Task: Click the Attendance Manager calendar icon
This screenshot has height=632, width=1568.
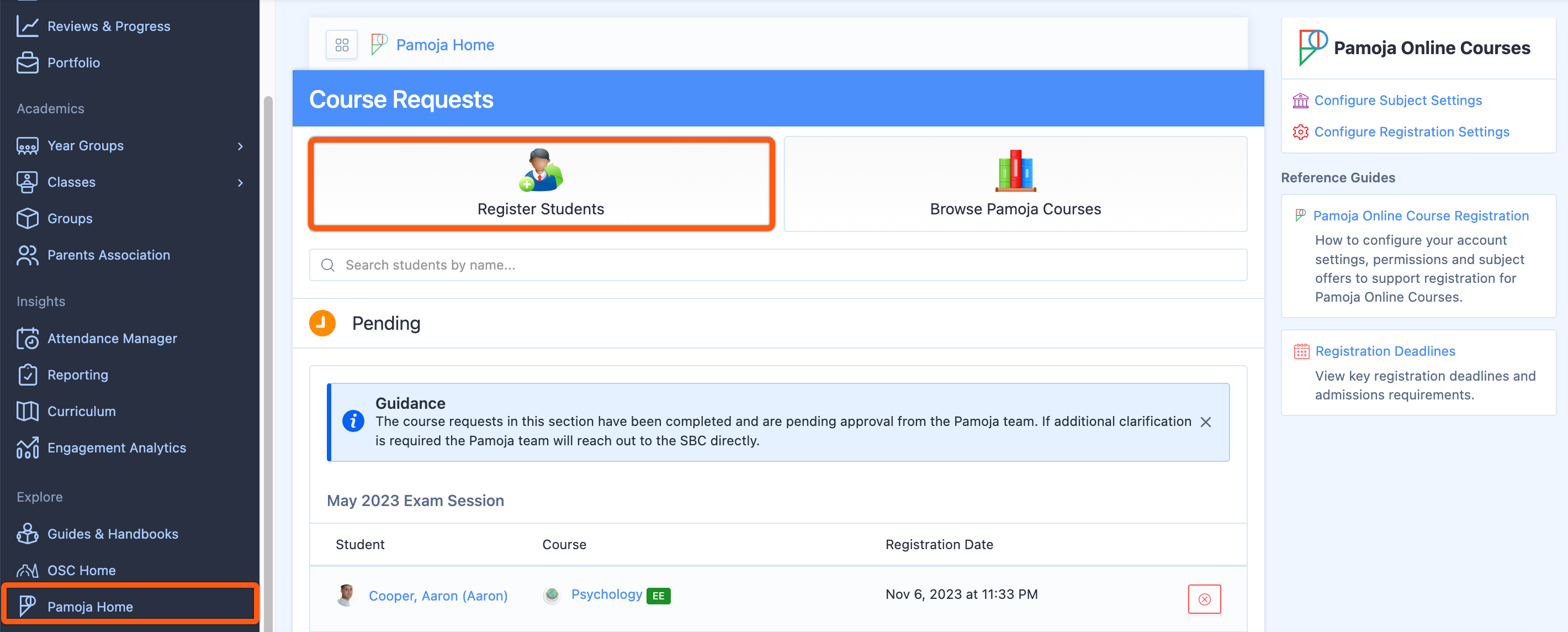Action: pyautogui.click(x=28, y=339)
